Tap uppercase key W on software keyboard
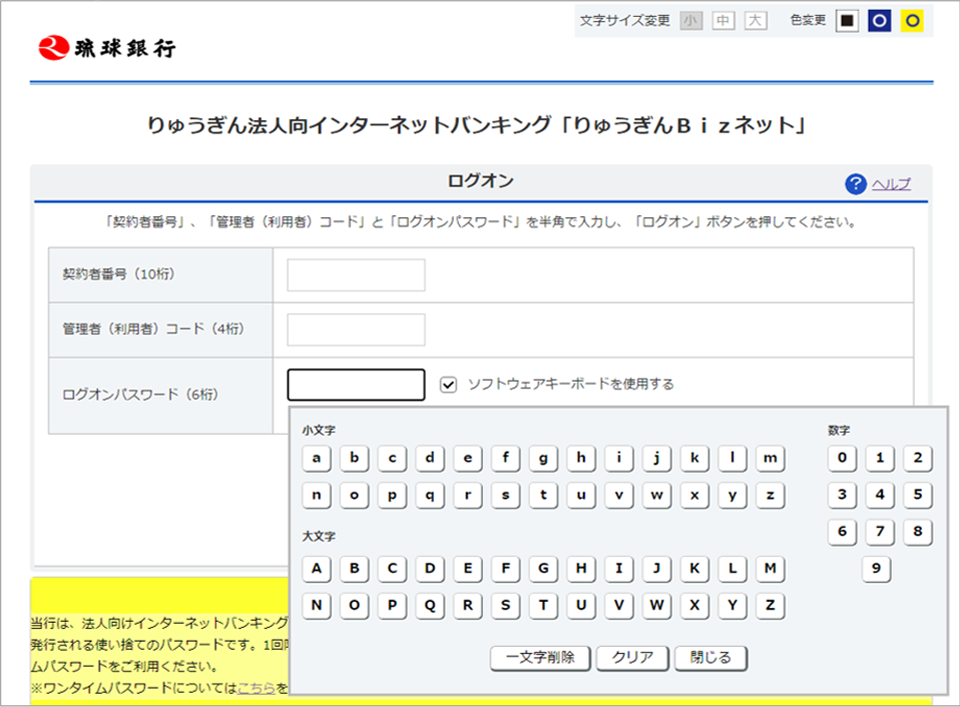Viewport: 960px width, 707px height. [x=657, y=606]
